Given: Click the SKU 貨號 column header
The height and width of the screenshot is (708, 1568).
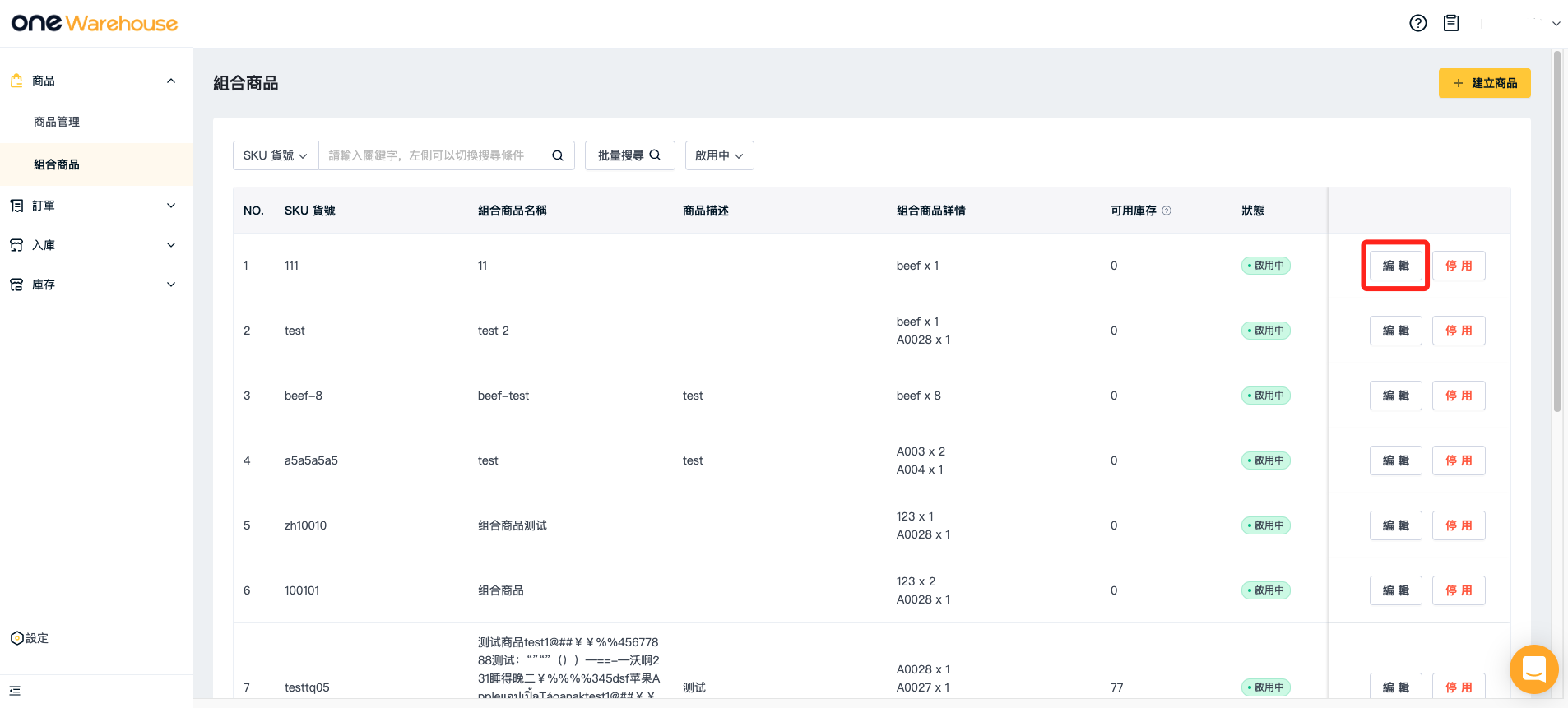Looking at the screenshot, I should tap(310, 211).
